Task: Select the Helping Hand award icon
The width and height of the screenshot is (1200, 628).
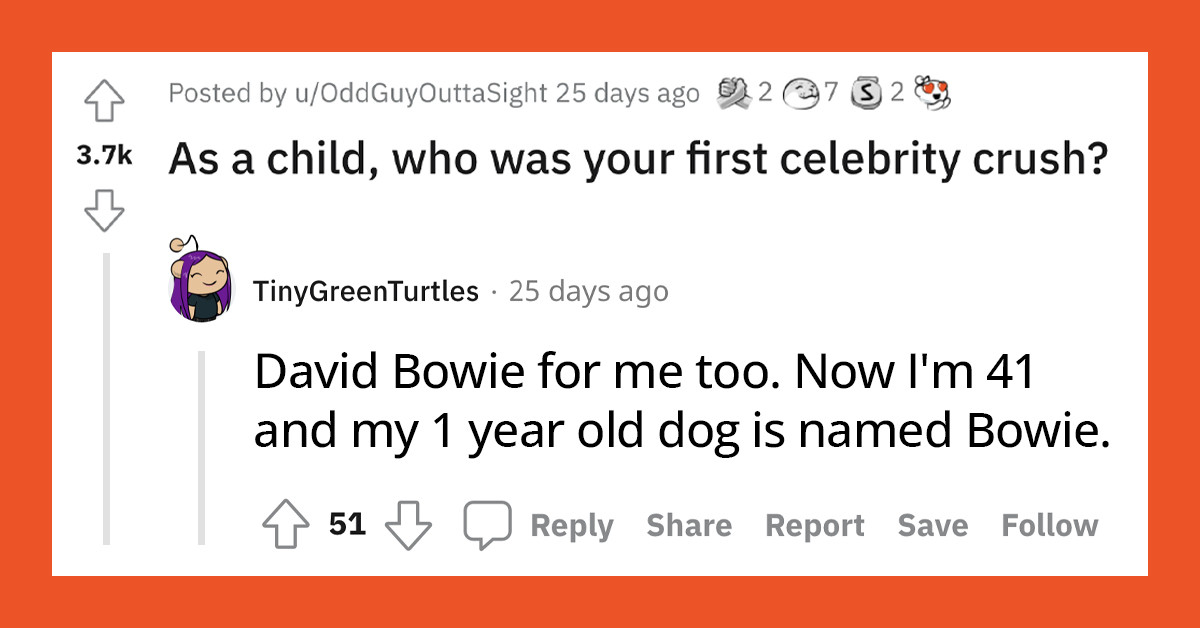Action: [x=733, y=91]
